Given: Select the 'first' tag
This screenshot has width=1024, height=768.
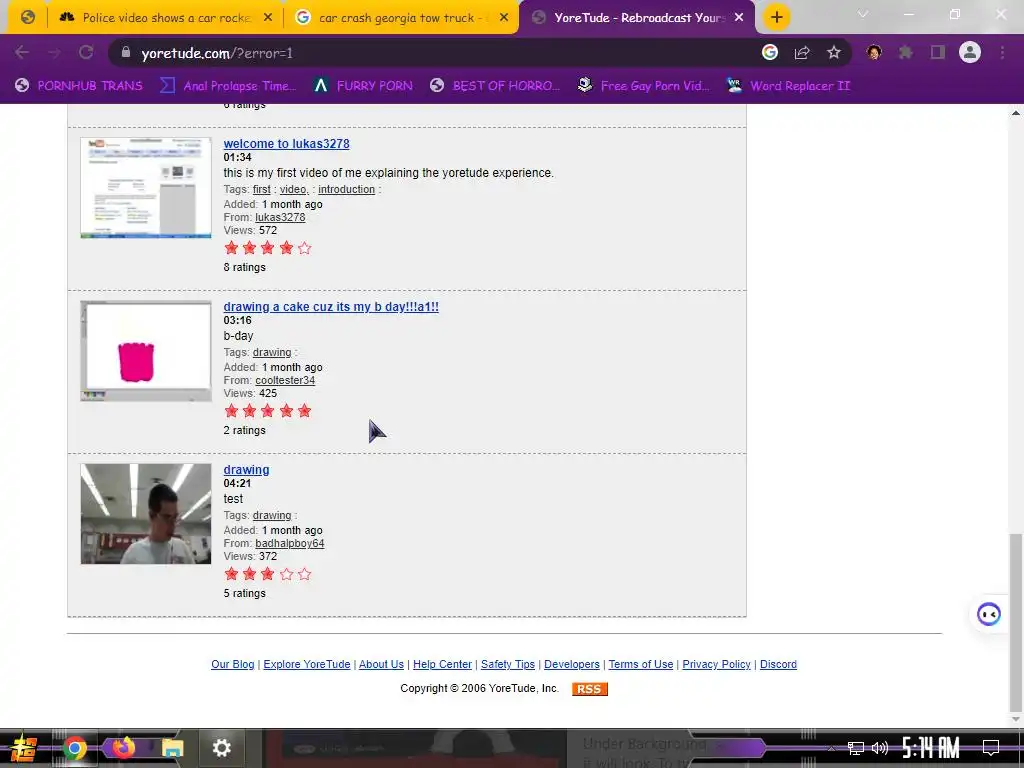Looking at the screenshot, I should [261, 189].
